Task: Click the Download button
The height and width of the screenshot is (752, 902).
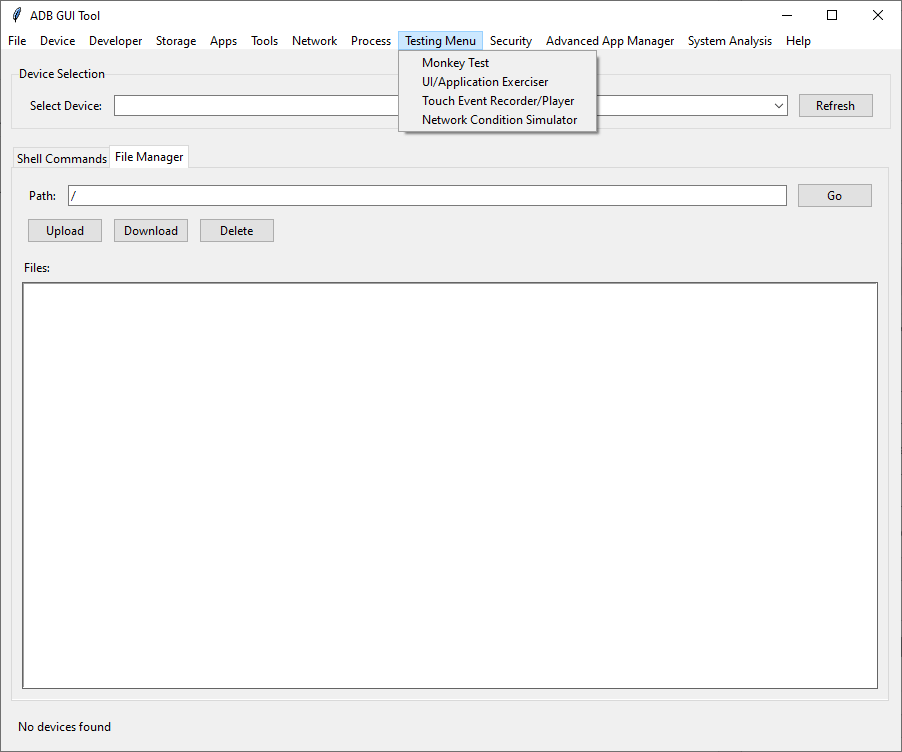Action: (150, 230)
